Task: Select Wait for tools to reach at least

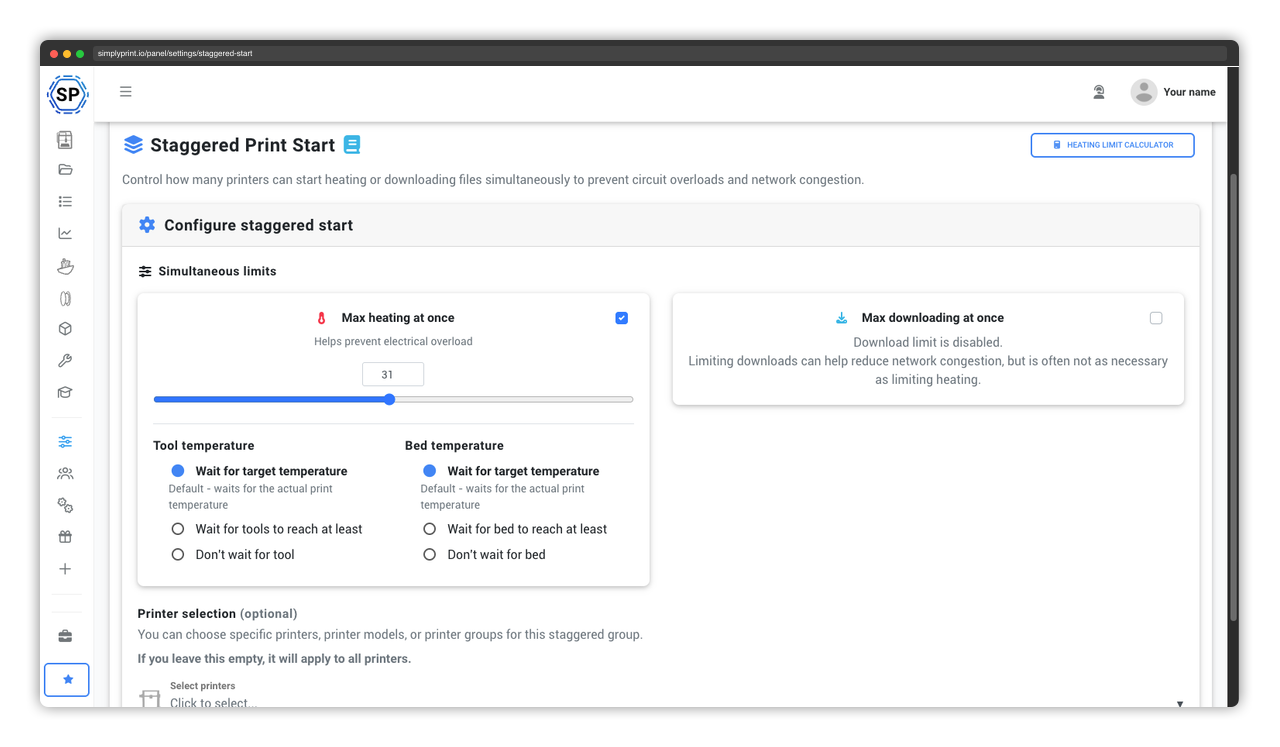Action: pos(178,529)
